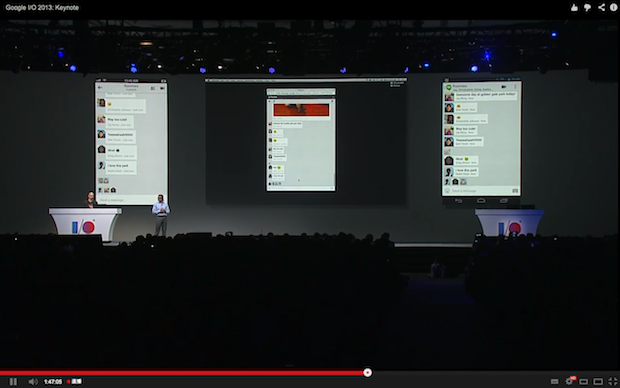The width and height of the screenshot is (620, 388).
Task: Click the presenter standing beside the left podium
Action: (x=161, y=215)
